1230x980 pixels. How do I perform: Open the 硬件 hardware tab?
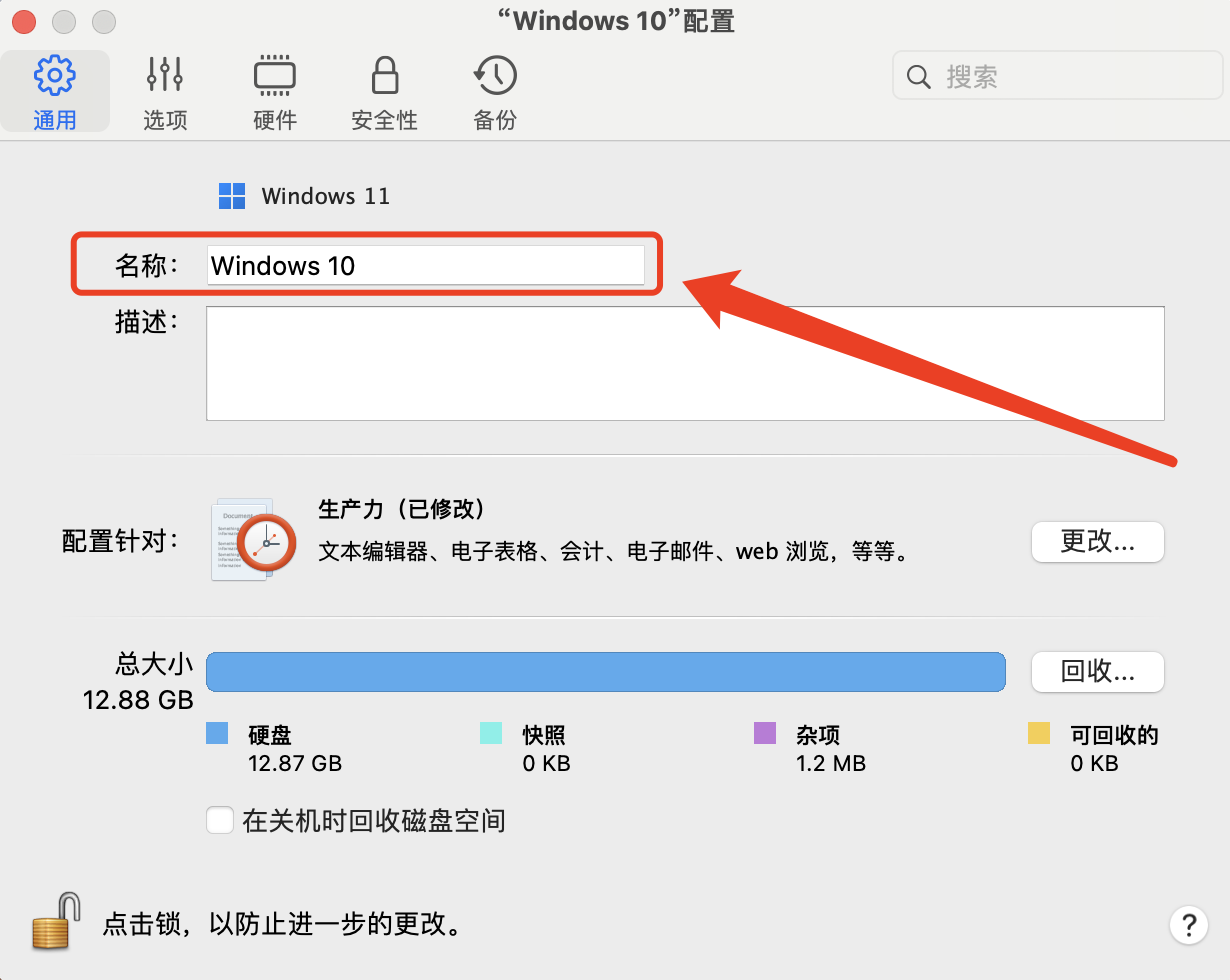point(275,92)
